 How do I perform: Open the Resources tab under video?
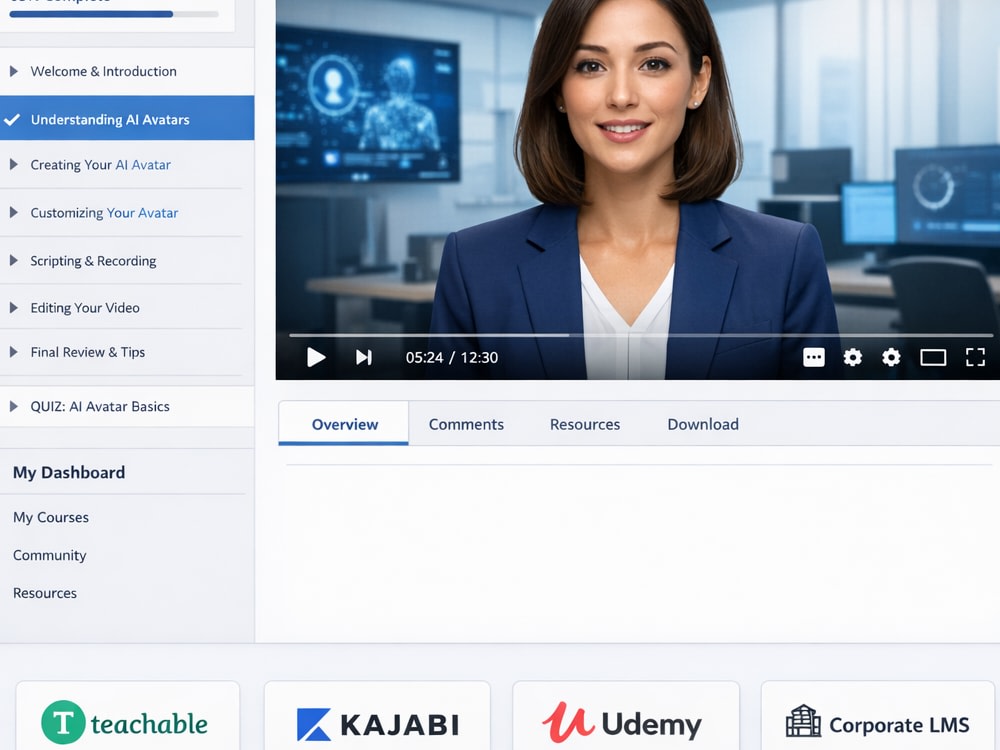585,424
